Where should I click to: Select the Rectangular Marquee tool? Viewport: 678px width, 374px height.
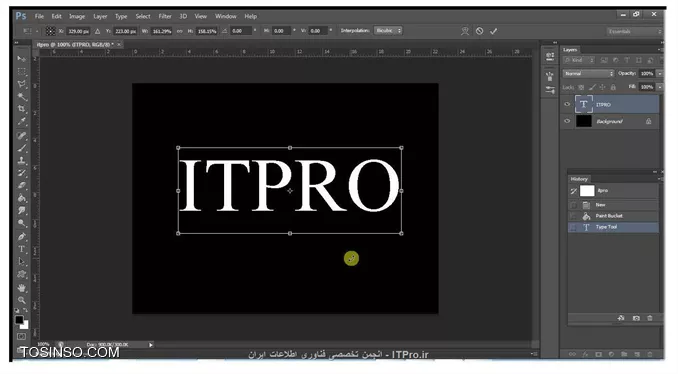(22, 71)
